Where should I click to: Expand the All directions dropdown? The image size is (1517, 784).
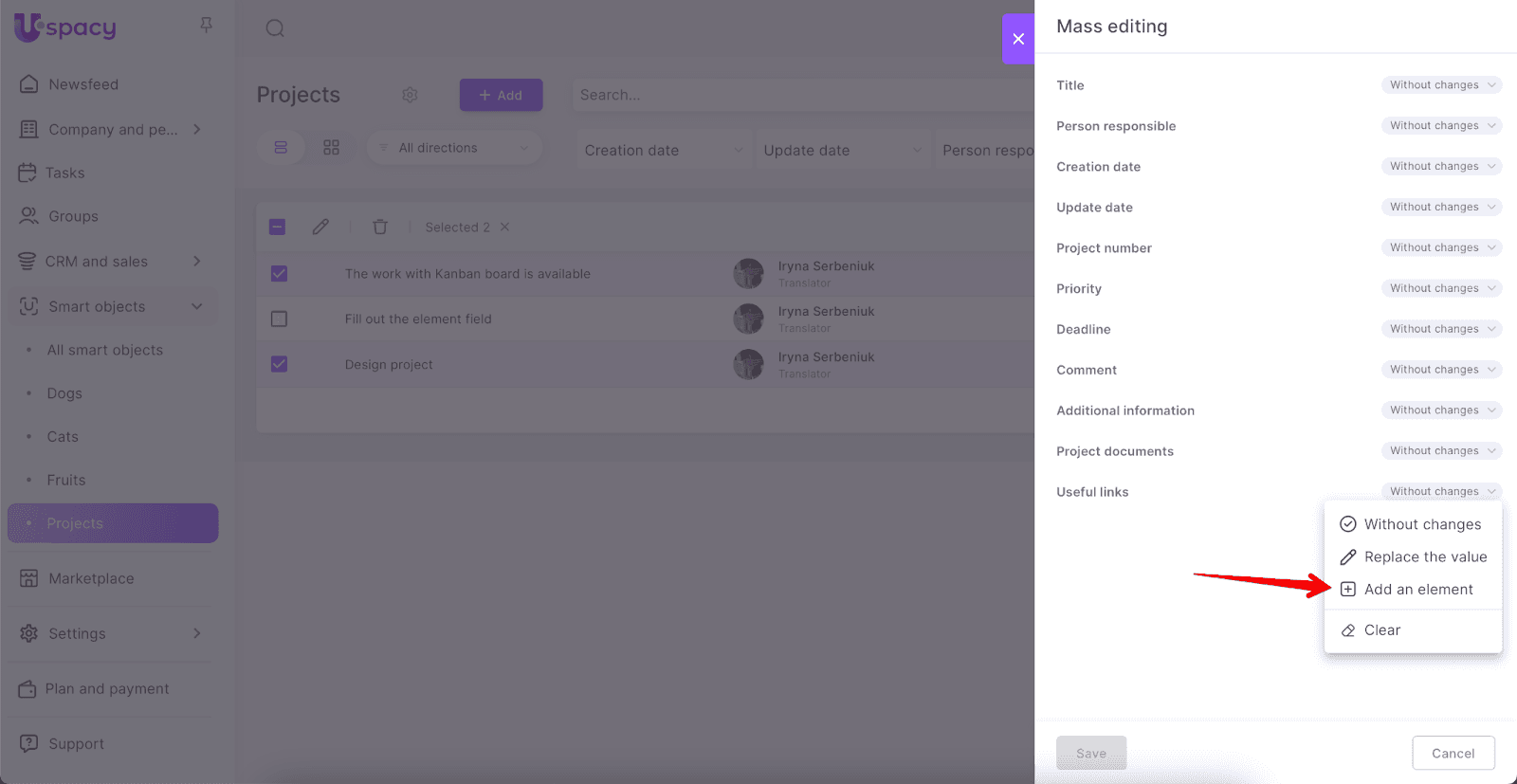(454, 148)
